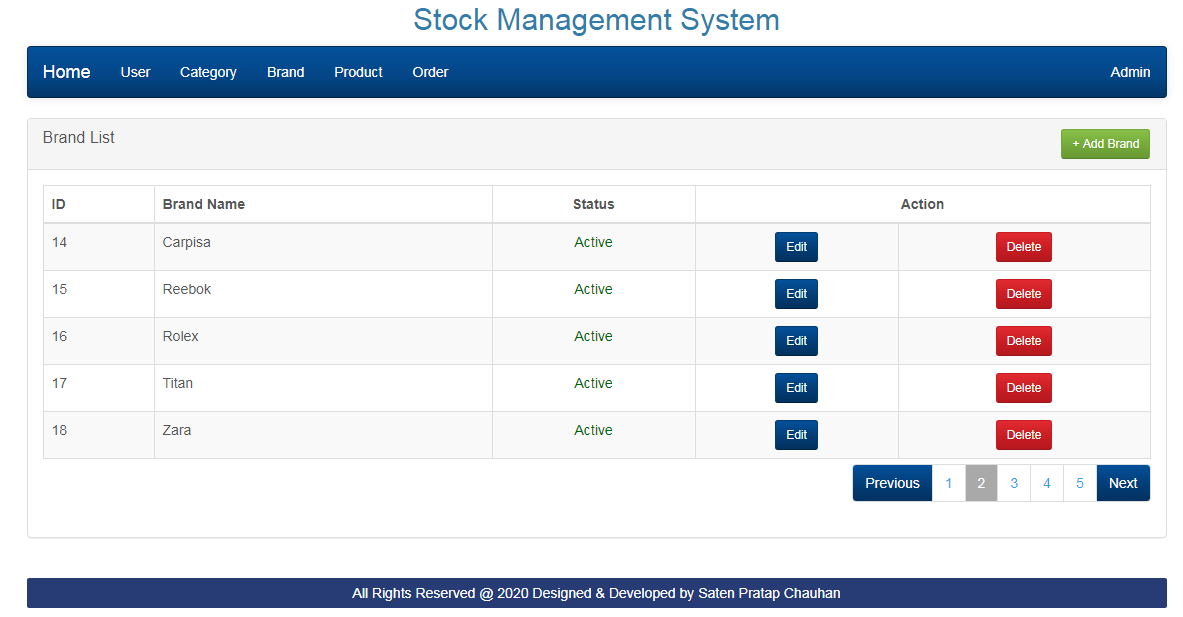The width and height of the screenshot is (1183, 617).
Task: Open the User menu item
Action: coord(135,72)
